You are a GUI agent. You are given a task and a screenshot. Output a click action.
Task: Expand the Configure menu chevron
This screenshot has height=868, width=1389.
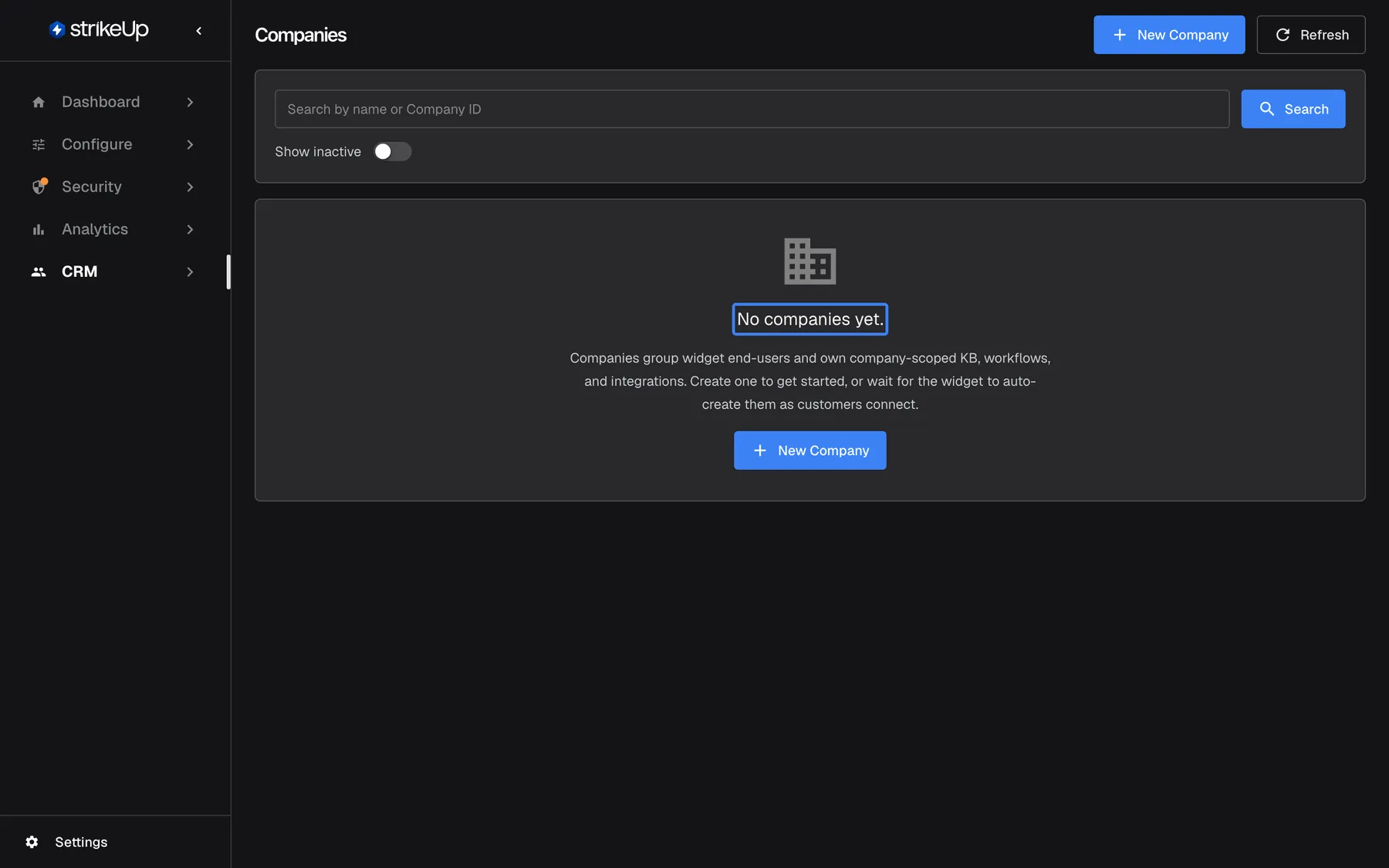(190, 144)
